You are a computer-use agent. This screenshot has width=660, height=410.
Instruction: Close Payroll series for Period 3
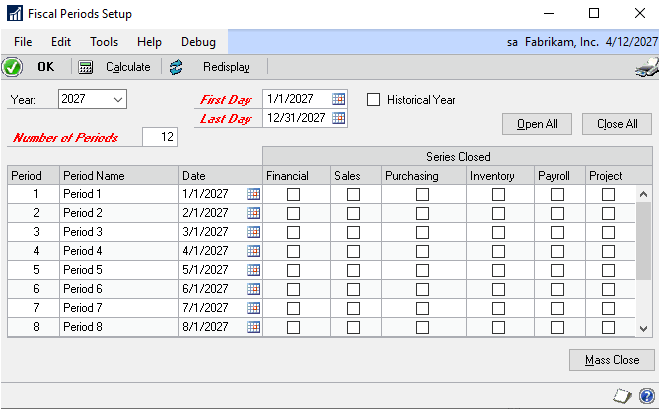(x=558, y=232)
